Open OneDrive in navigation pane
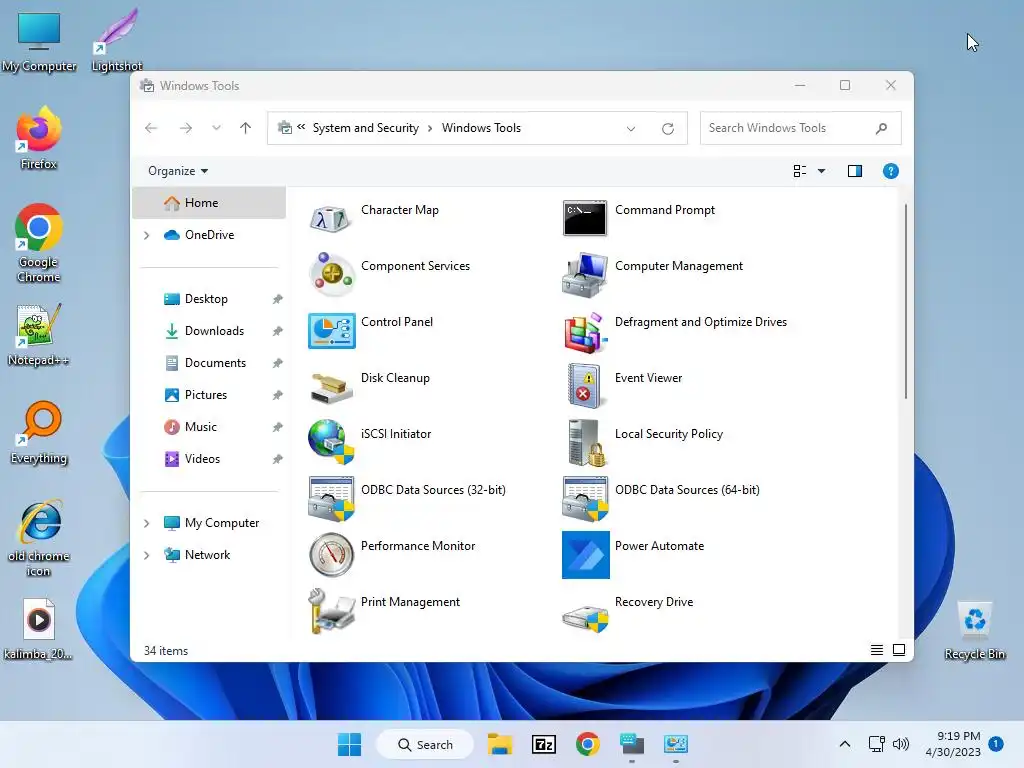This screenshot has height=768, width=1024. [209, 235]
